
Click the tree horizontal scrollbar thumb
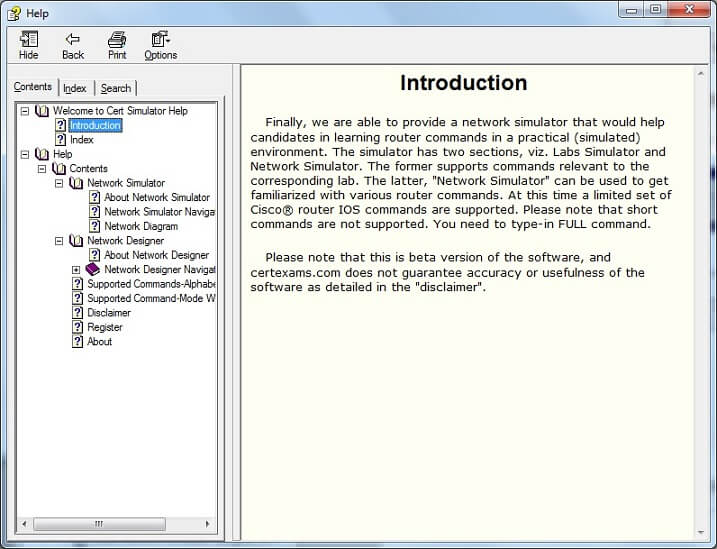(x=99, y=524)
